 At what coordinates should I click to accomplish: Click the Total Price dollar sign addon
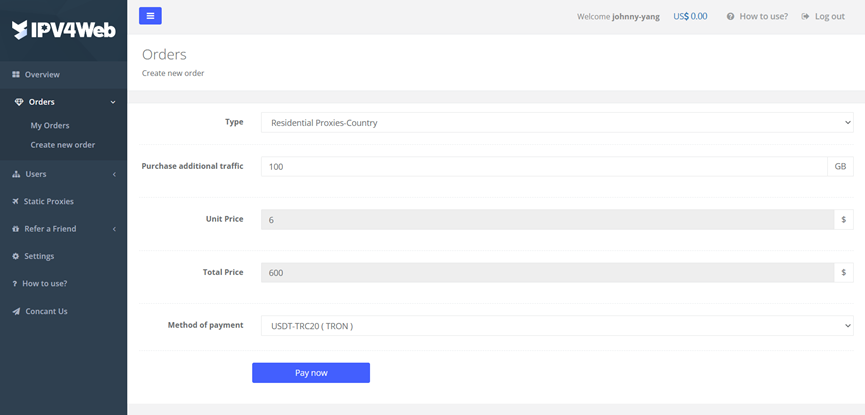843,273
